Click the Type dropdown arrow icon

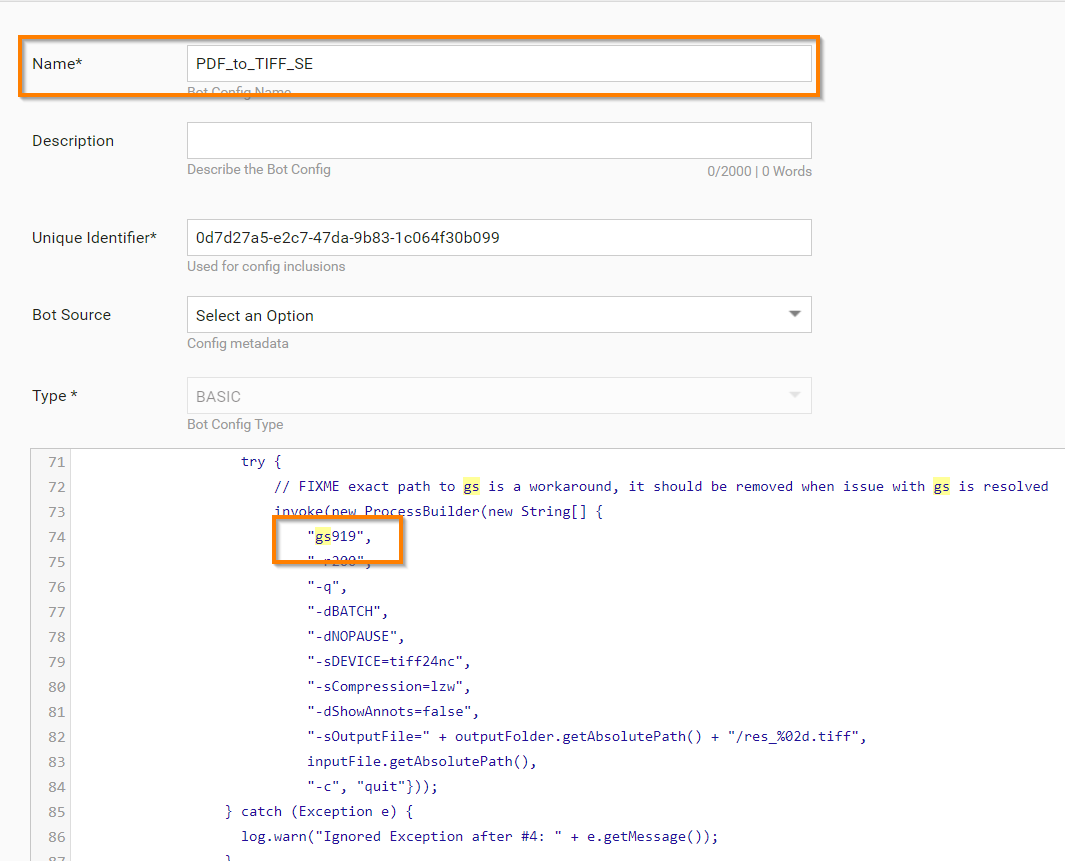click(x=794, y=395)
